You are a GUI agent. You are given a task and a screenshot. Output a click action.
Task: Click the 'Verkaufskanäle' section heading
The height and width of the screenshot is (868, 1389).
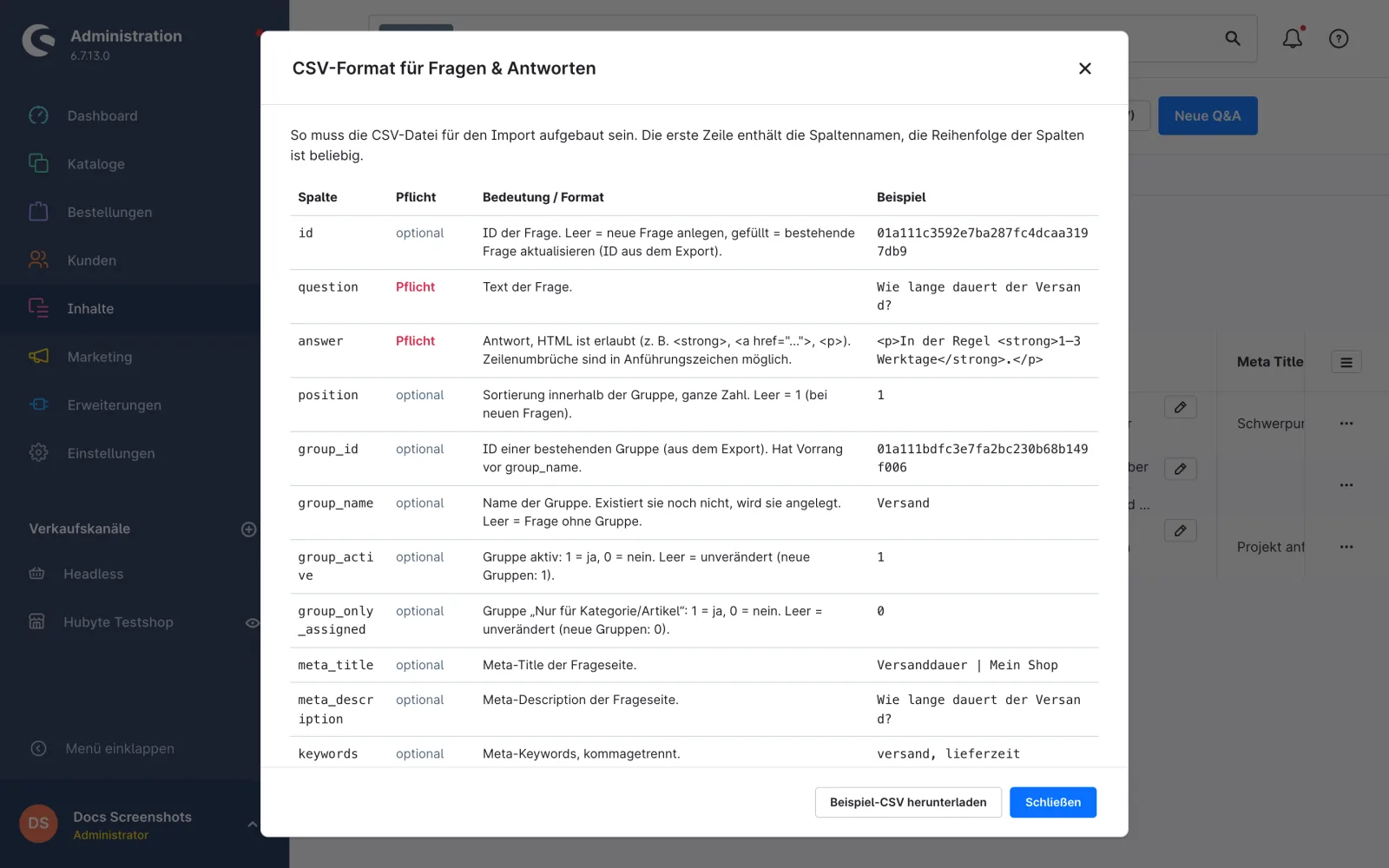point(80,529)
